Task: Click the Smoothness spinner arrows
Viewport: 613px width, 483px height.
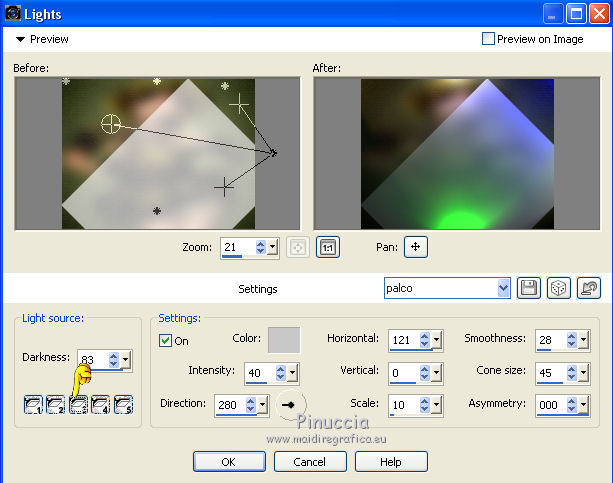Action: coord(572,340)
